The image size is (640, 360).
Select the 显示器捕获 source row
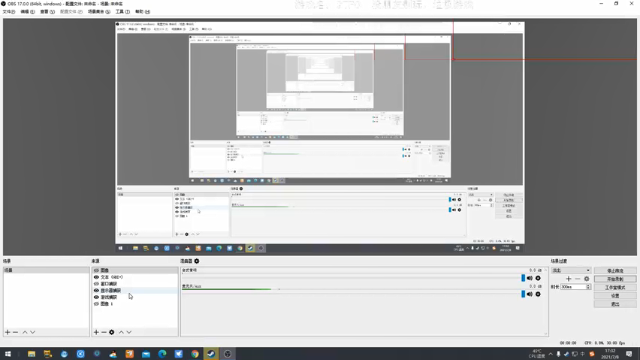click(x=135, y=291)
